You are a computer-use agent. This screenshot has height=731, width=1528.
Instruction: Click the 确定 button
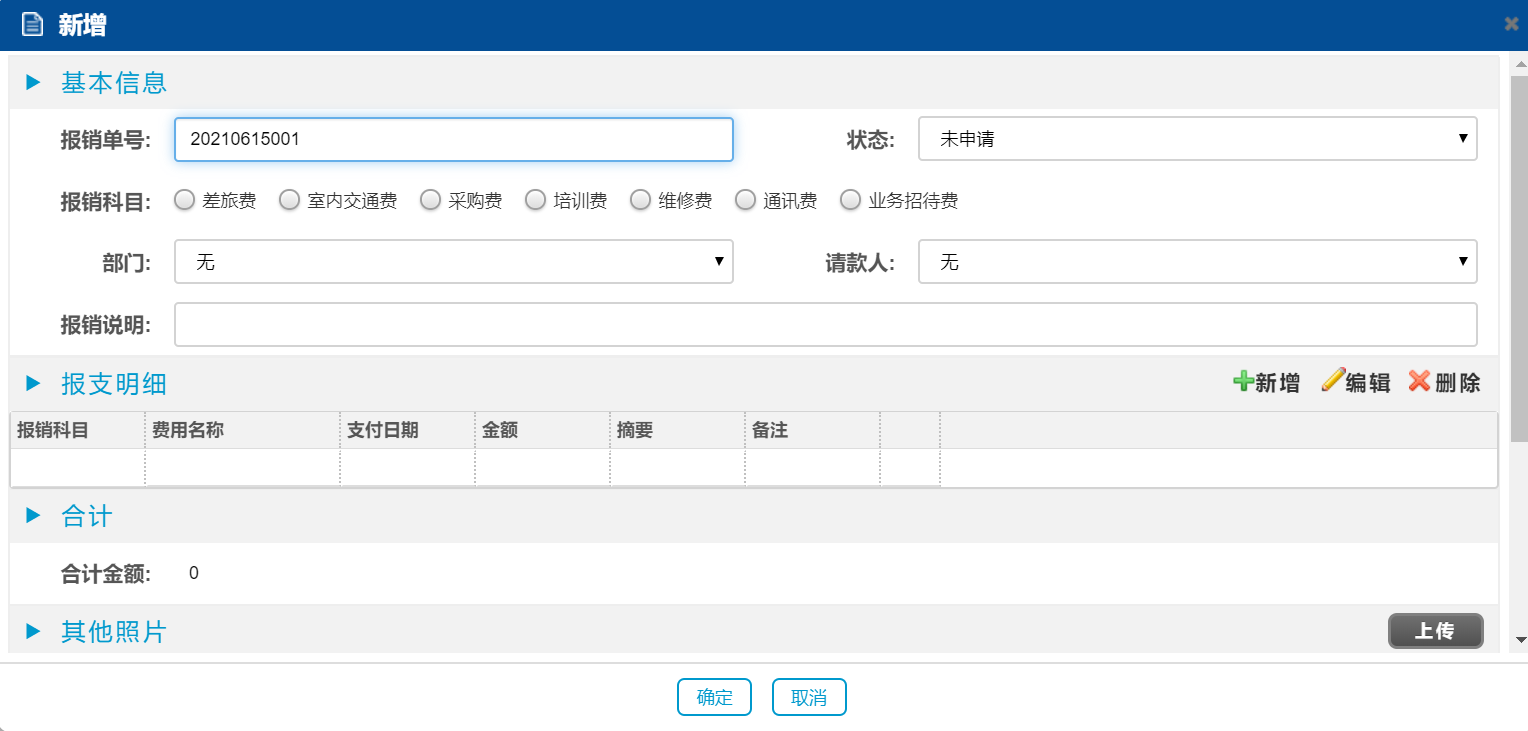click(714, 697)
